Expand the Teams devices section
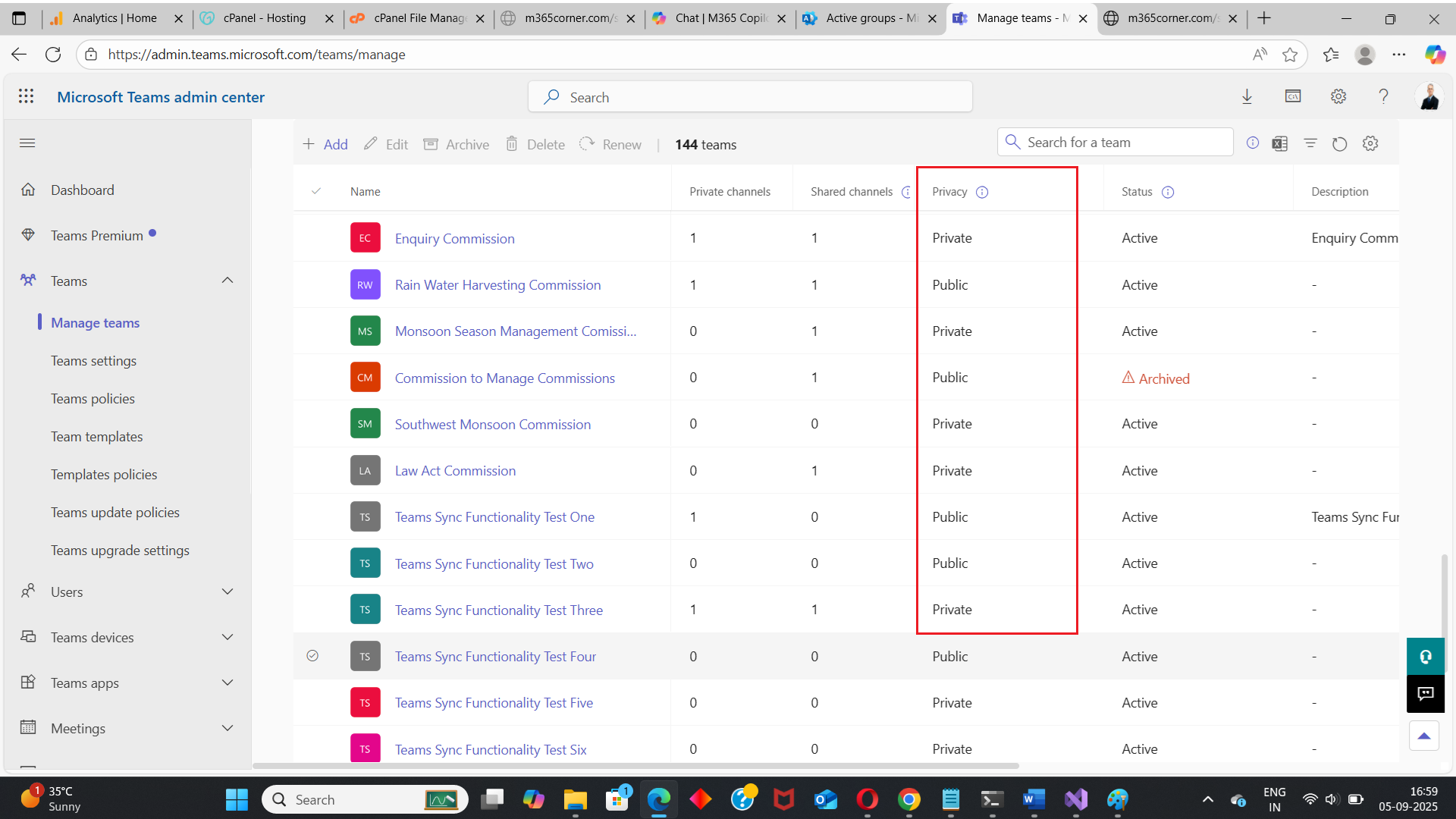1456x819 pixels. coord(227,637)
